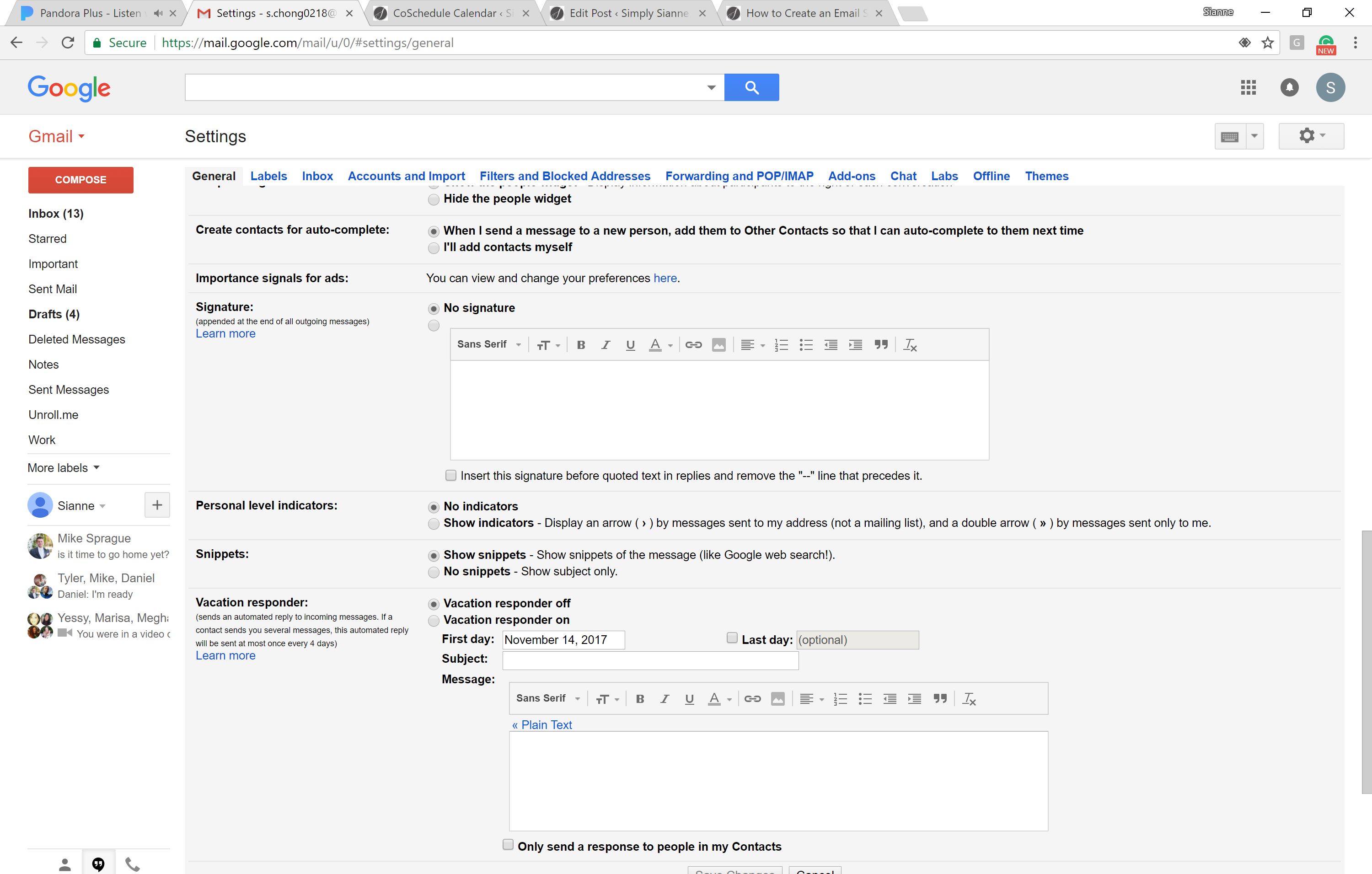Viewport: 1372px width, 874px height.
Task: Open the Filters and Blocked Addresses tab
Action: click(x=565, y=176)
